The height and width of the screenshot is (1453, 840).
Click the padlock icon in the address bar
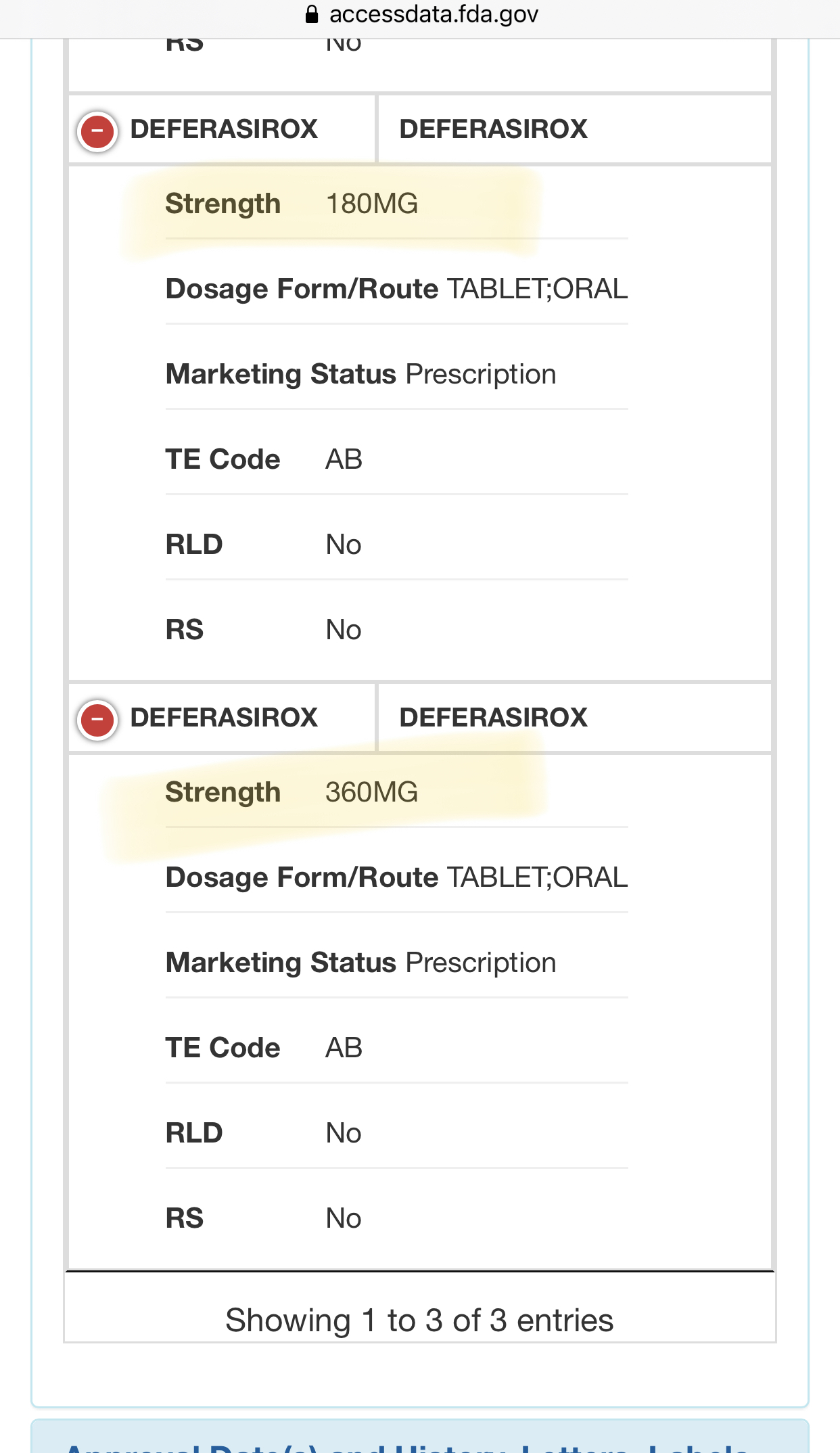tap(312, 14)
